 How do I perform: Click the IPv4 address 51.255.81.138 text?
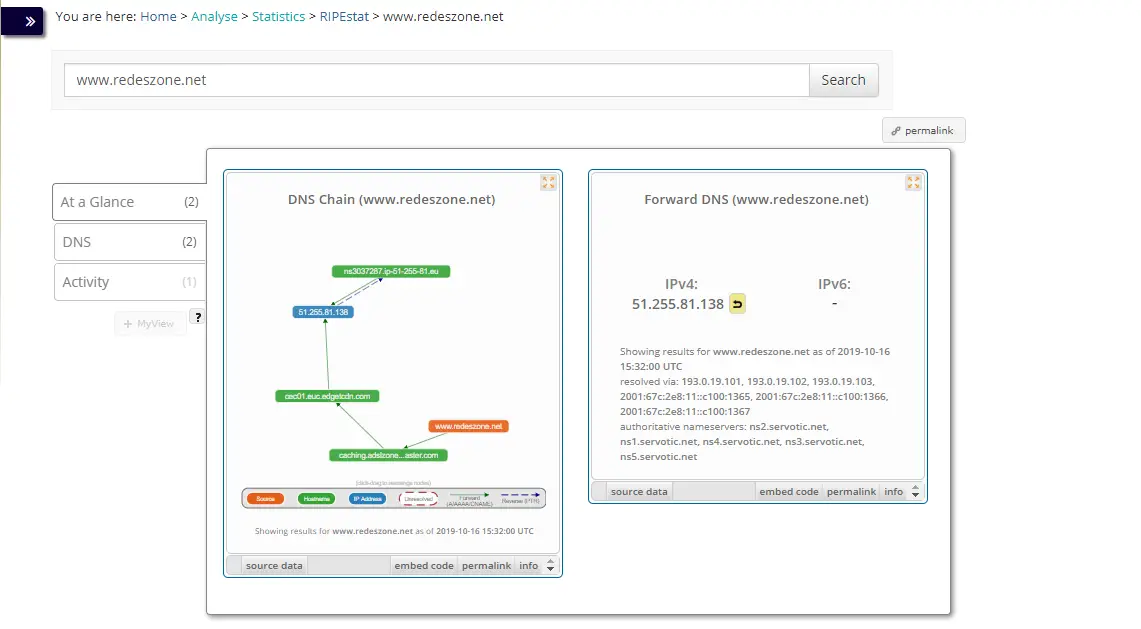click(677, 304)
